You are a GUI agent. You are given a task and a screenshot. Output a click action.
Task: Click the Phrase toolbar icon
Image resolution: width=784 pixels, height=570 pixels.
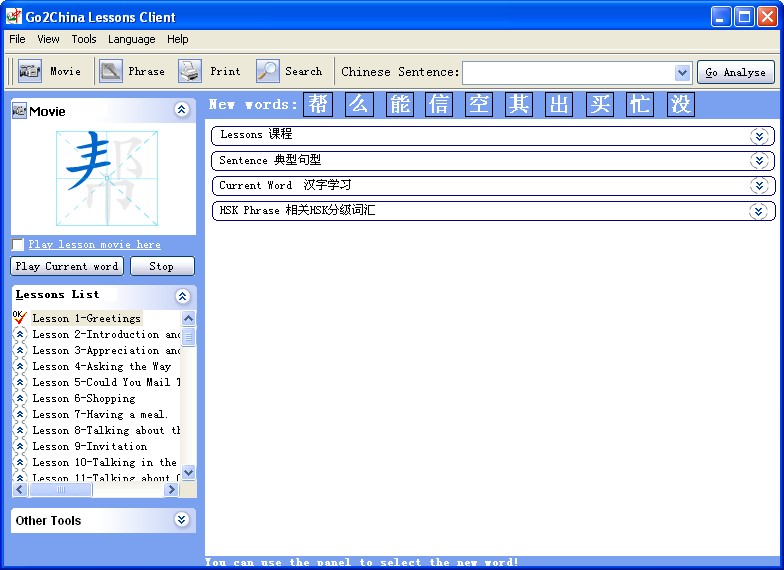tap(110, 72)
